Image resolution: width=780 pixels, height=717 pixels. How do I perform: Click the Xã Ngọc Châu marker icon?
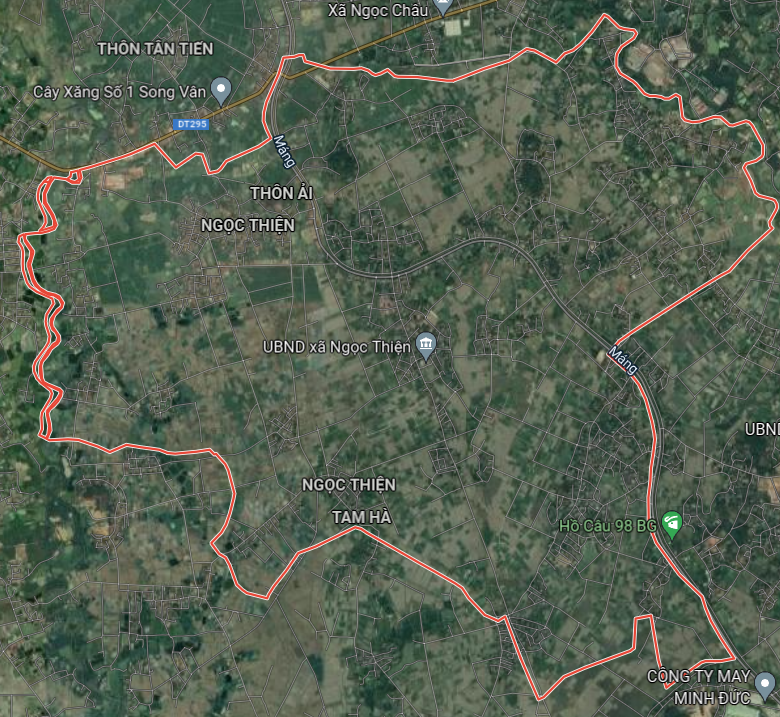pos(443,6)
